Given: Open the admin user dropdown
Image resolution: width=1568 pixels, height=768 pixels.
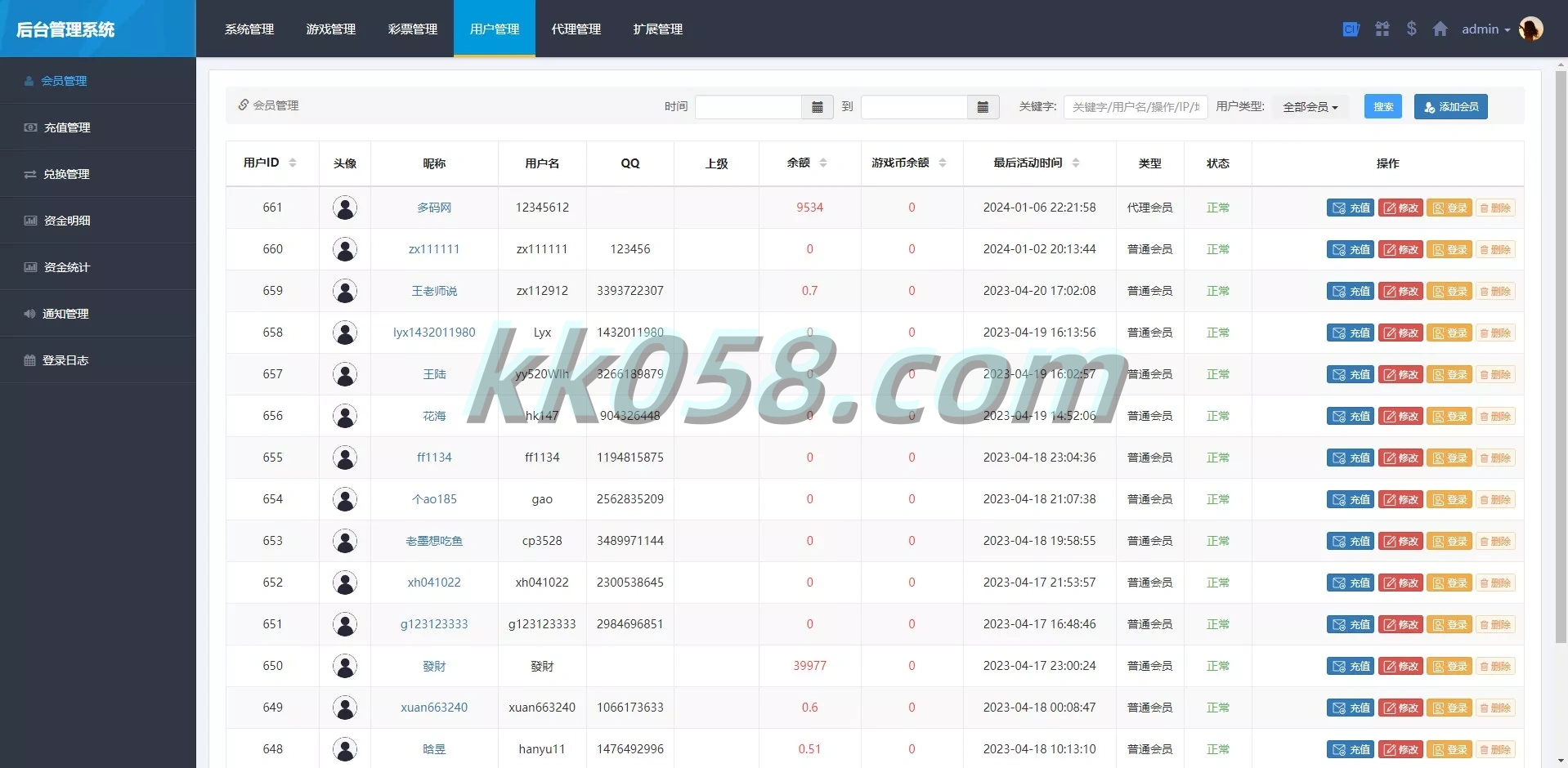Looking at the screenshot, I should 1485,29.
